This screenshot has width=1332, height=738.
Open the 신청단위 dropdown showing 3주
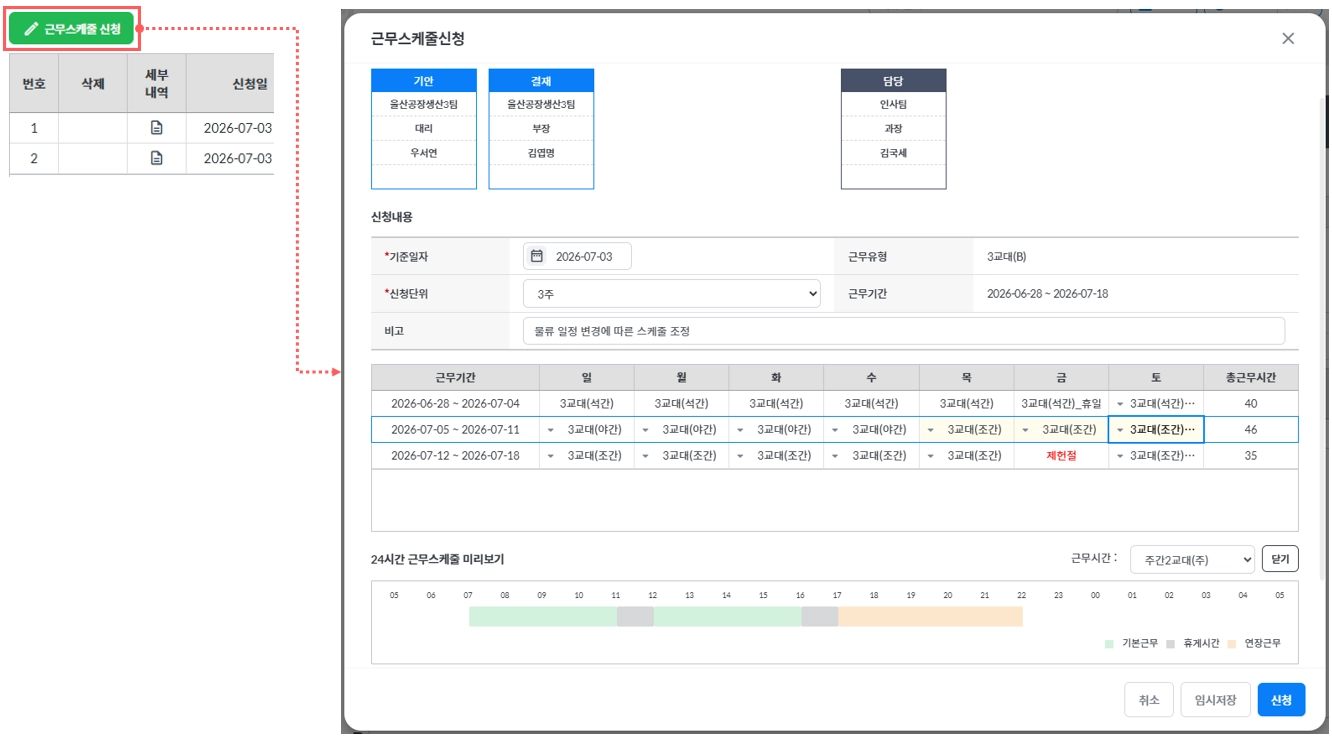[x=672, y=294]
